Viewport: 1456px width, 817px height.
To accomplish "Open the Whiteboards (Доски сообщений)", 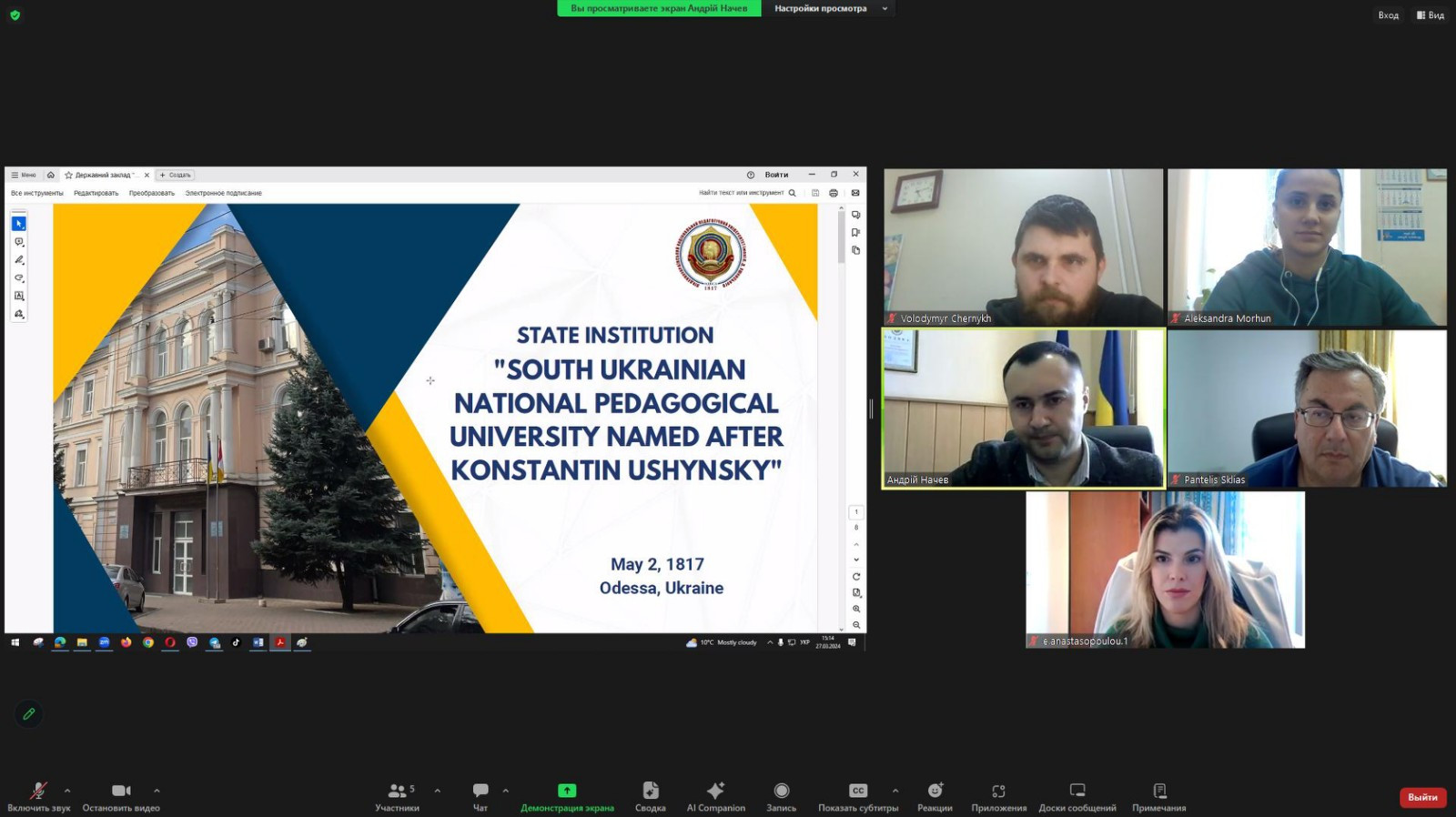I will tap(1077, 796).
